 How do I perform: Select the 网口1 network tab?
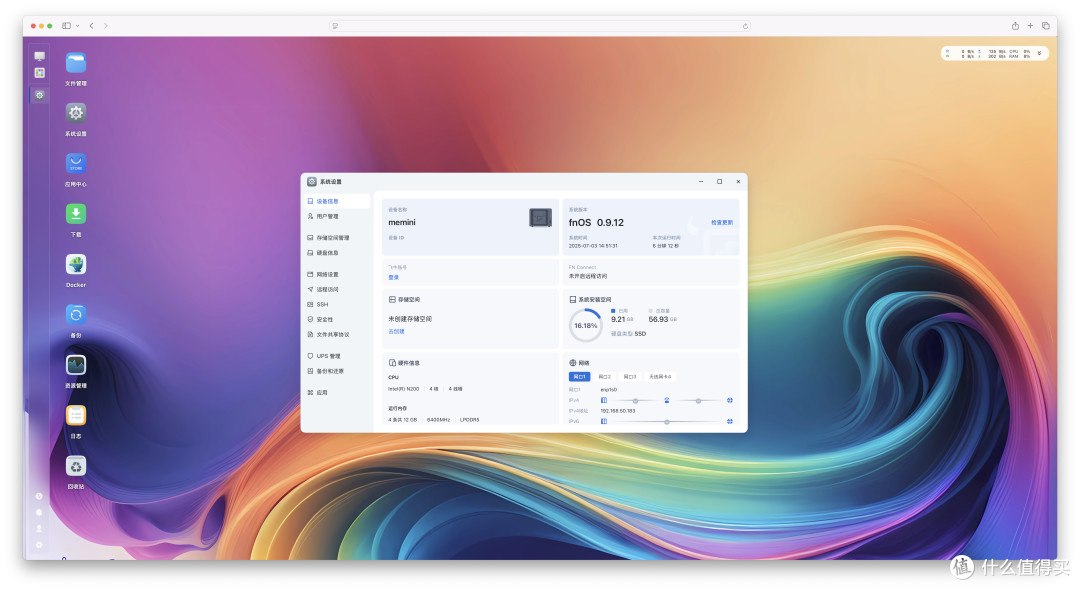point(579,377)
